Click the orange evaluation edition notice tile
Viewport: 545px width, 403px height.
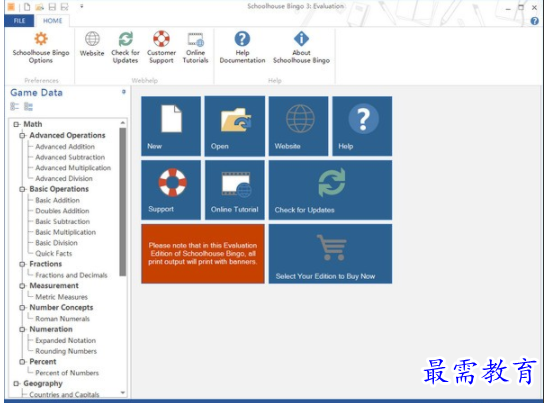(203, 254)
